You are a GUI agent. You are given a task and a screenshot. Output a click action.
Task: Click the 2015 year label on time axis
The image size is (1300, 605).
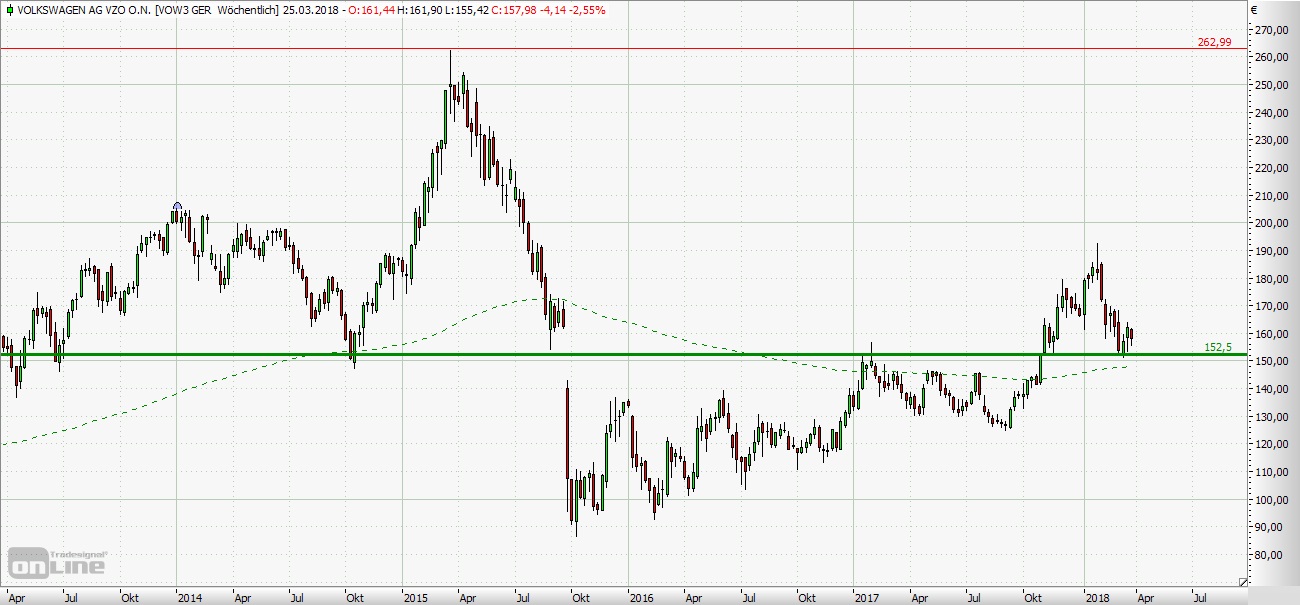(415, 597)
